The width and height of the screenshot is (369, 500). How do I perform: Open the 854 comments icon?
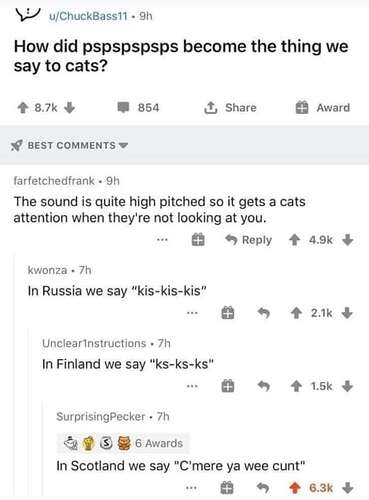pos(123,108)
